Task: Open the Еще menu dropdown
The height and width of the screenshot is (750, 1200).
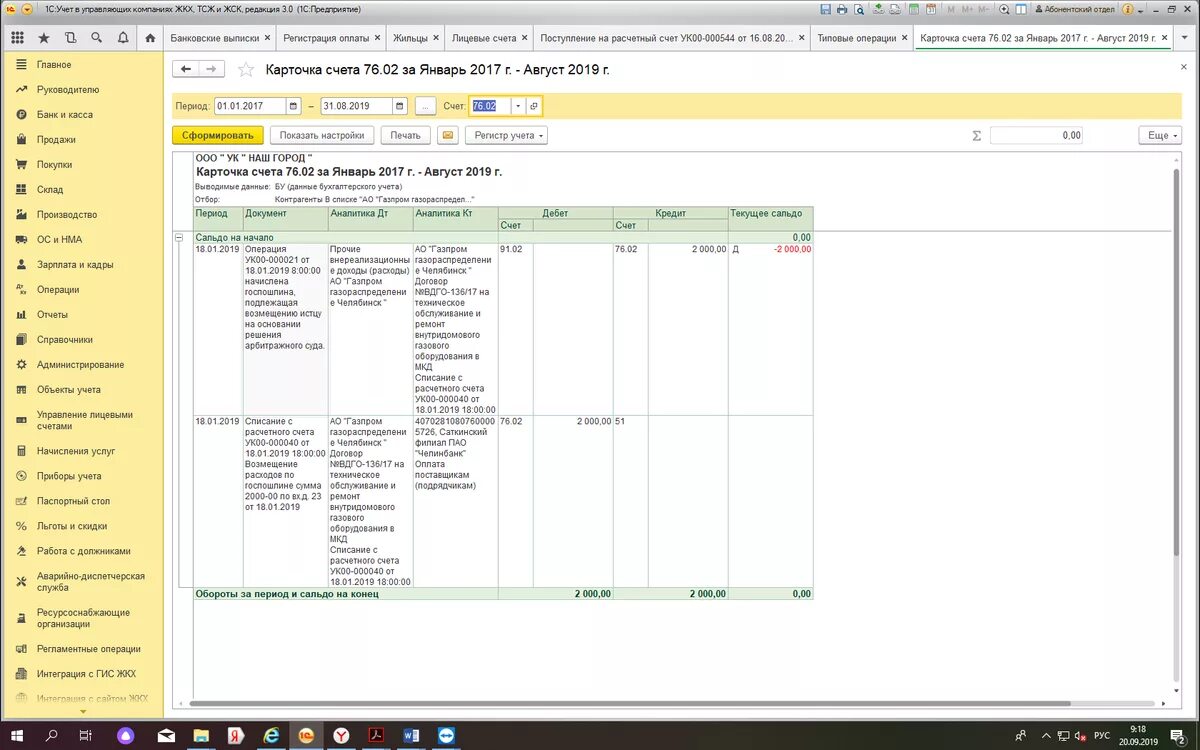Action: (x=1160, y=135)
